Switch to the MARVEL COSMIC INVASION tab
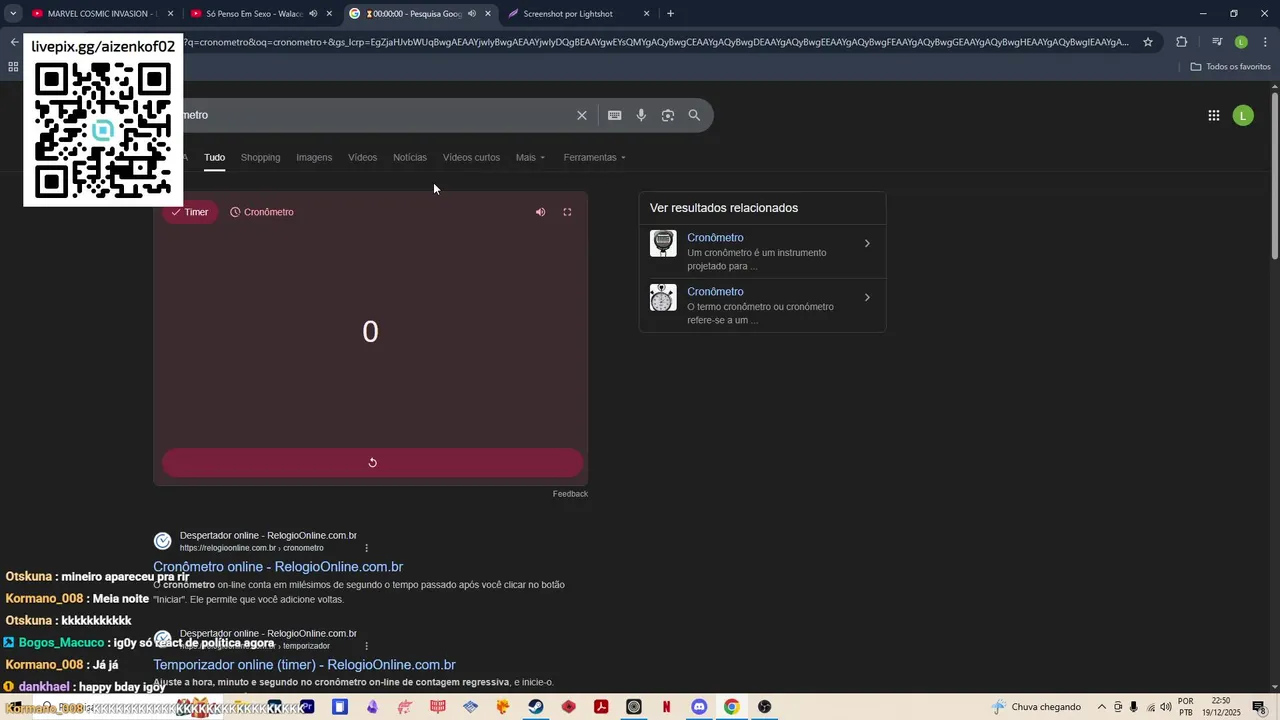The height and width of the screenshot is (720, 1280). [x=102, y=14]
